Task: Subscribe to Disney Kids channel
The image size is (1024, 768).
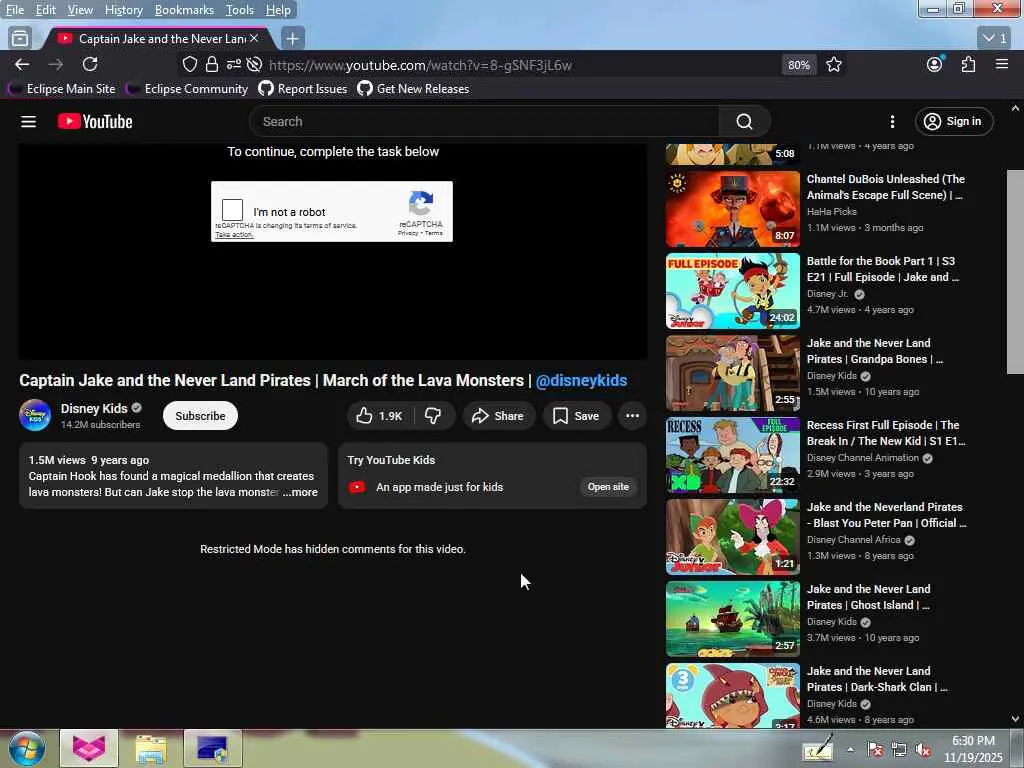Action: click(200, 416)
